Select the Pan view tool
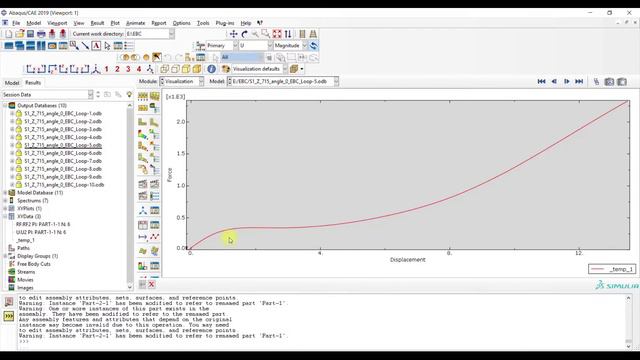 233,34
